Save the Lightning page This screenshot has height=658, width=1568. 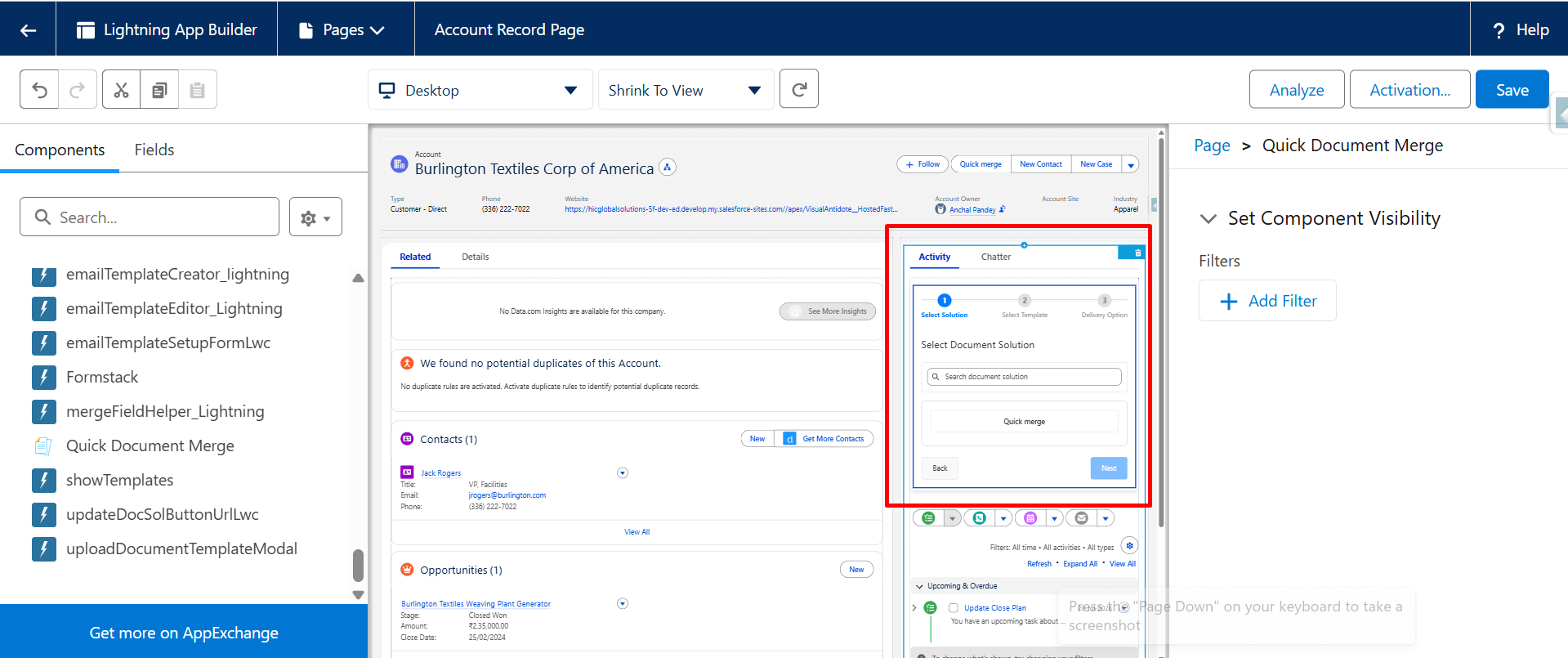[x=1512, y=90]
